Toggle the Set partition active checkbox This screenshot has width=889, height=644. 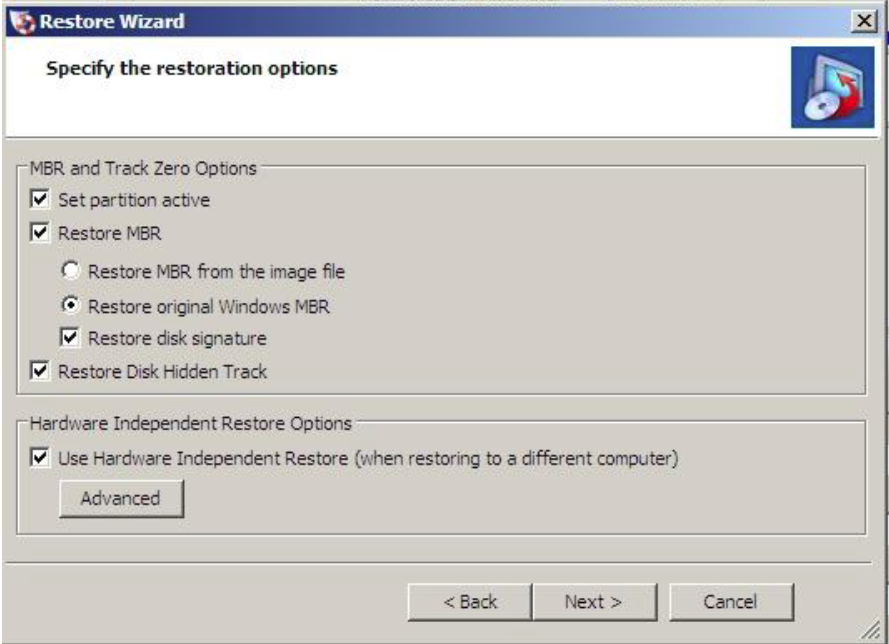[40, 199]
